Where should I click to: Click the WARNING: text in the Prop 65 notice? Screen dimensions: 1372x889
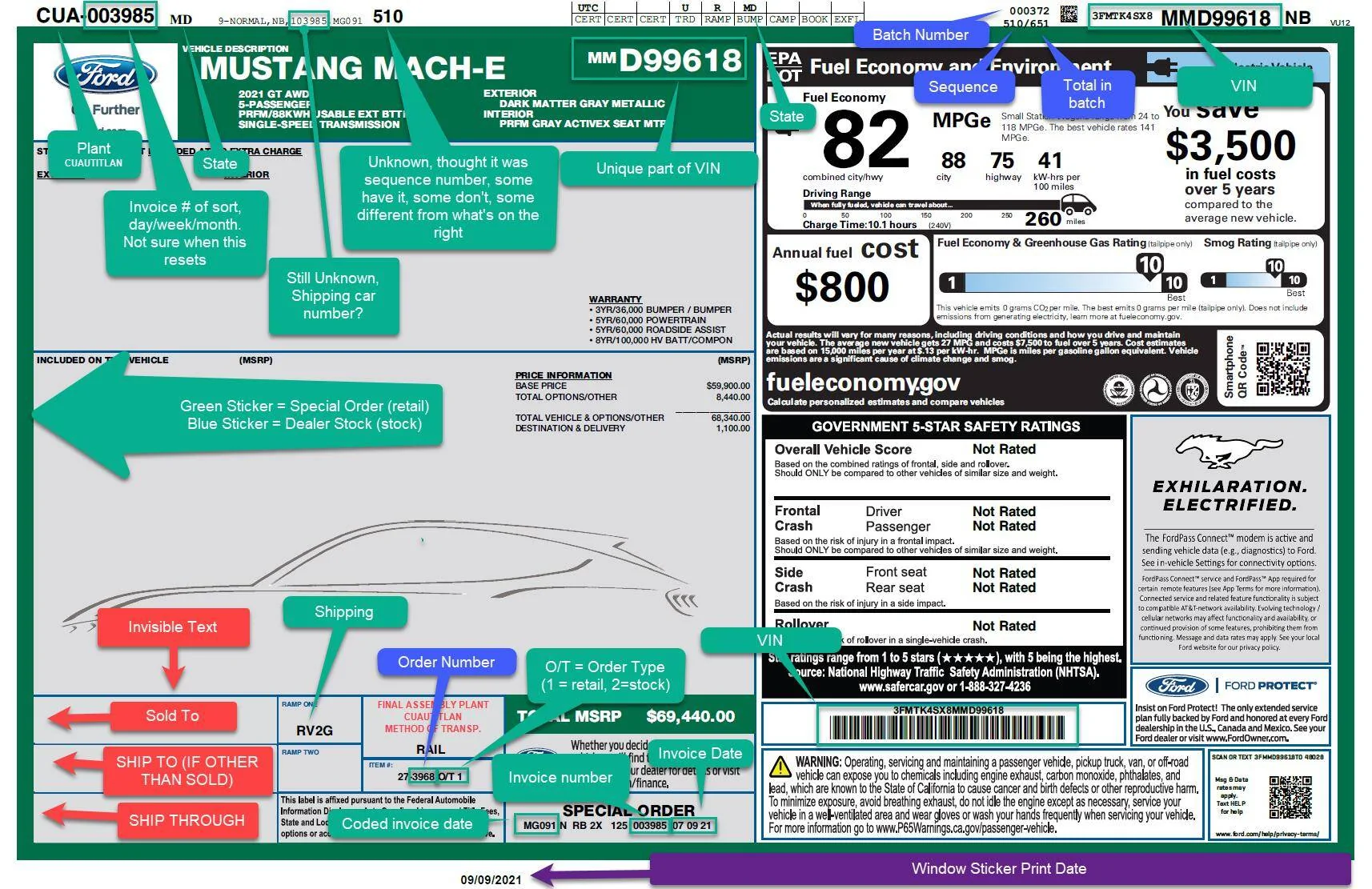pyautogui.click(x=818, y=762)
